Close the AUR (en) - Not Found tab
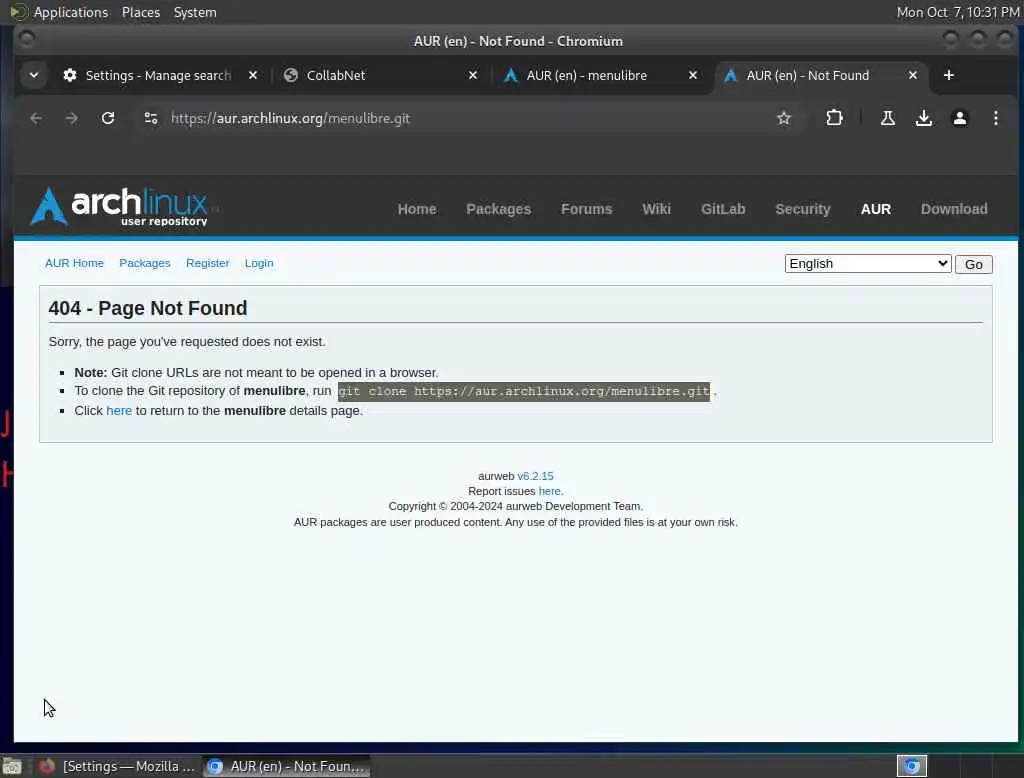1024x778 pixels. click(913, 75)
